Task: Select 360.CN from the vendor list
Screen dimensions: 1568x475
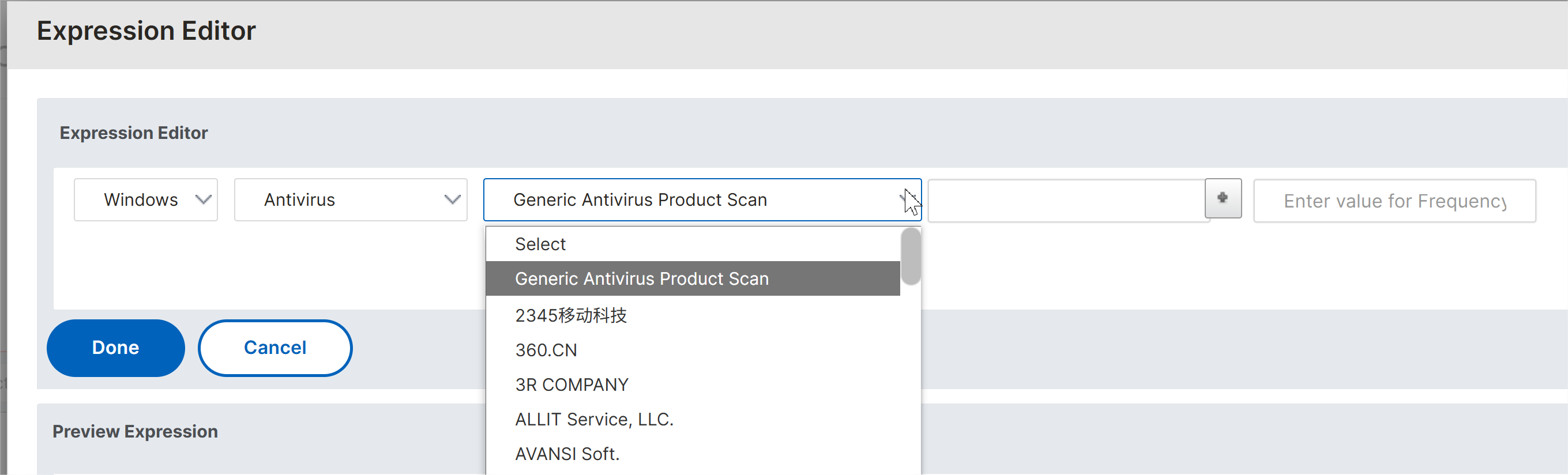Action: point(693,350)
